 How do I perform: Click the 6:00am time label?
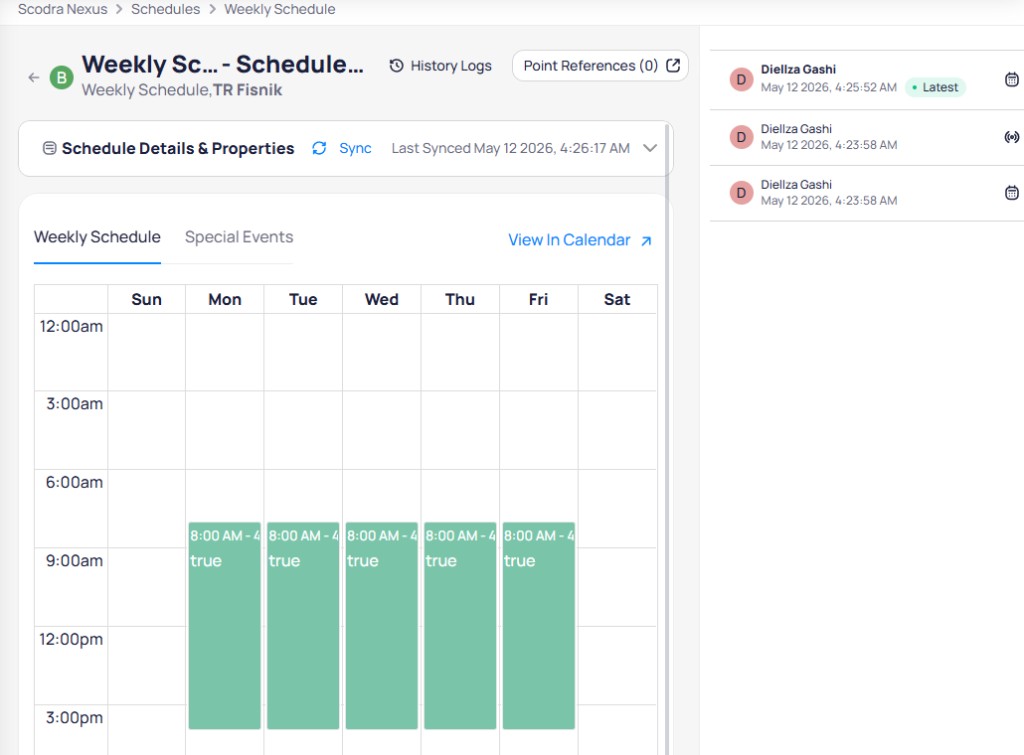(74, 482)
